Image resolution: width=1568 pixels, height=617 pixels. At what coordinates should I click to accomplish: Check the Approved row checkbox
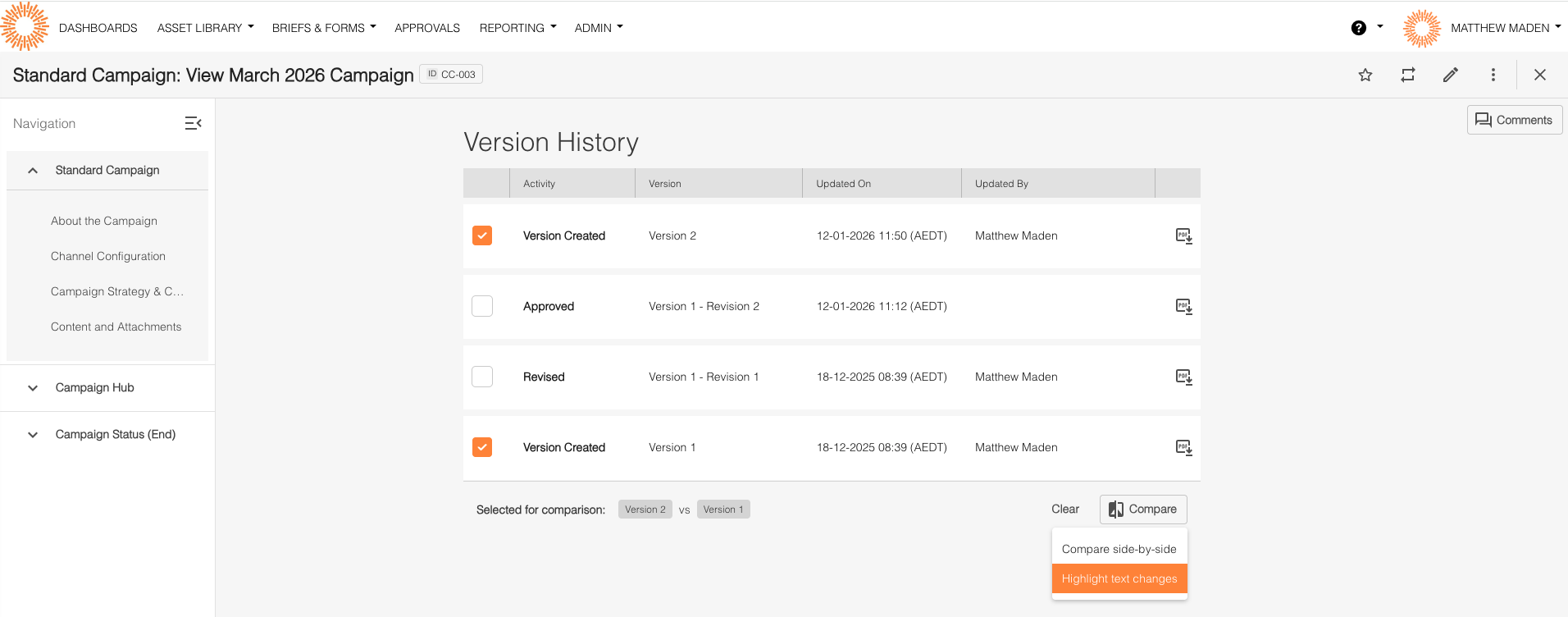482,307
